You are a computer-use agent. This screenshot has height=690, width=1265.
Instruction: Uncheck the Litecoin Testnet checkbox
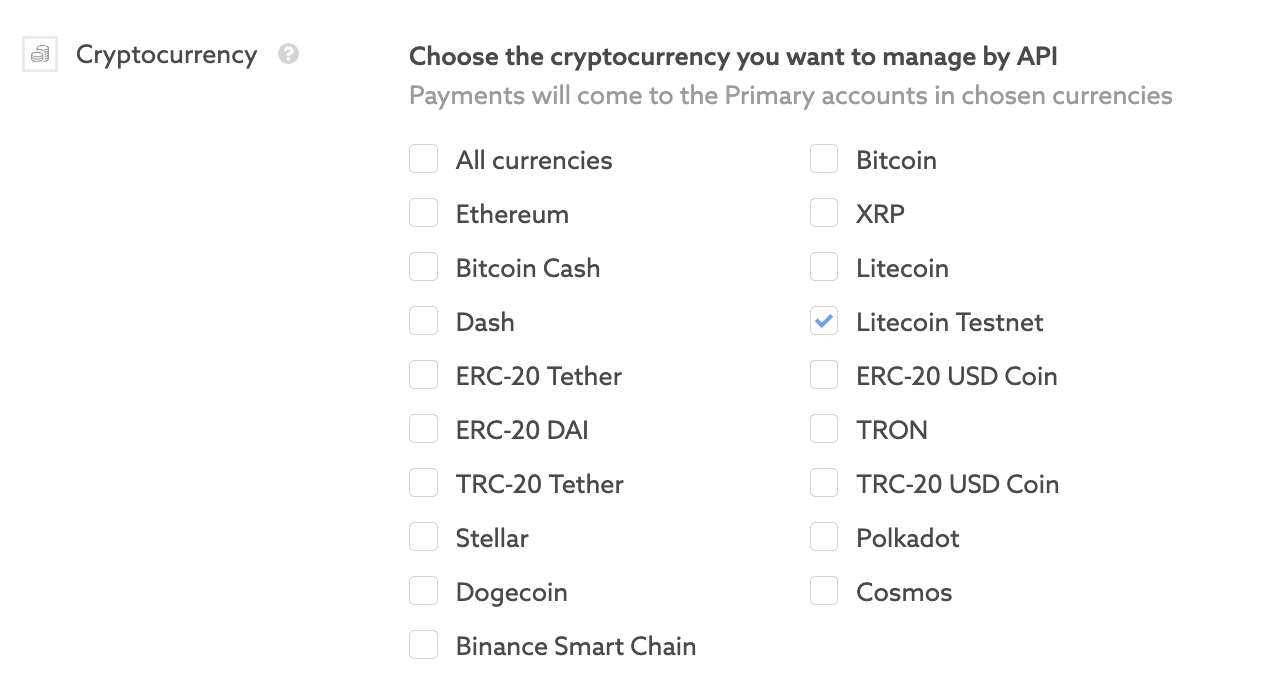click(x=824, y=321)
